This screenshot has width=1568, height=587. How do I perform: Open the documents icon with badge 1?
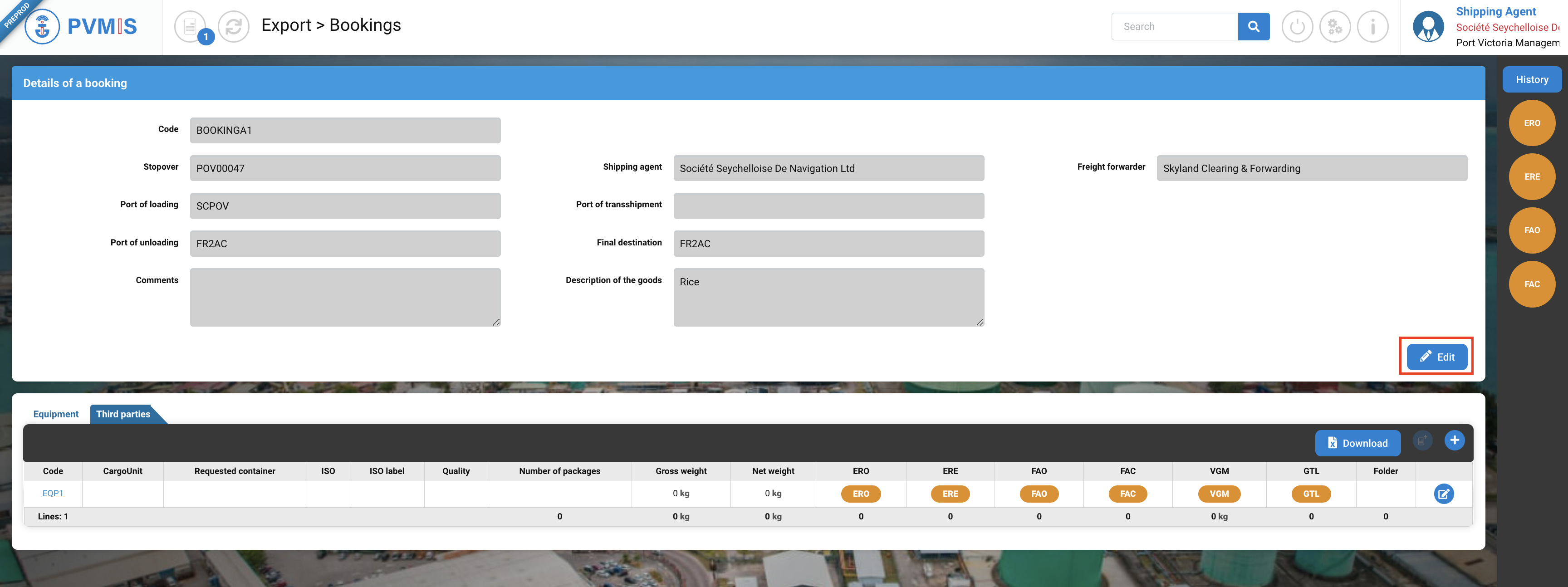pyautogui.click(x=191, y=27)
